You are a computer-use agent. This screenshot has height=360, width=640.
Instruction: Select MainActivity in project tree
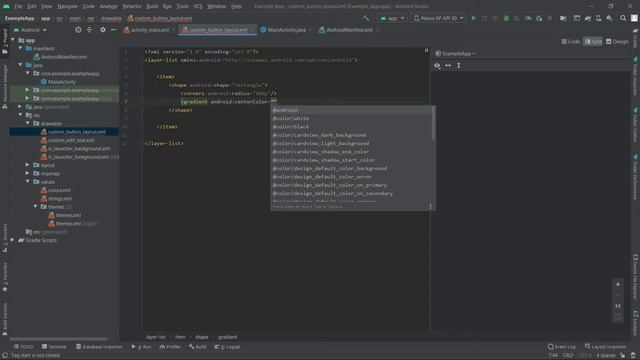click(58, 82)
